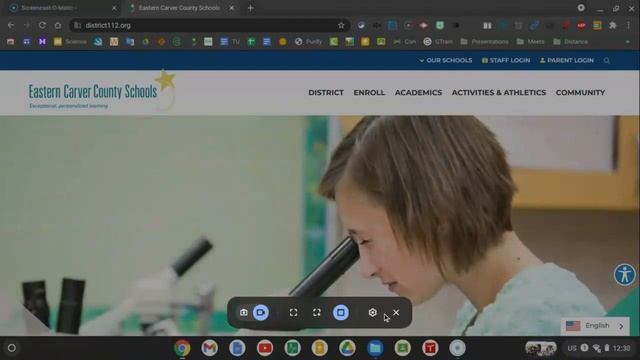Open the Extensions puzzle icon

(x=613, y=25)
